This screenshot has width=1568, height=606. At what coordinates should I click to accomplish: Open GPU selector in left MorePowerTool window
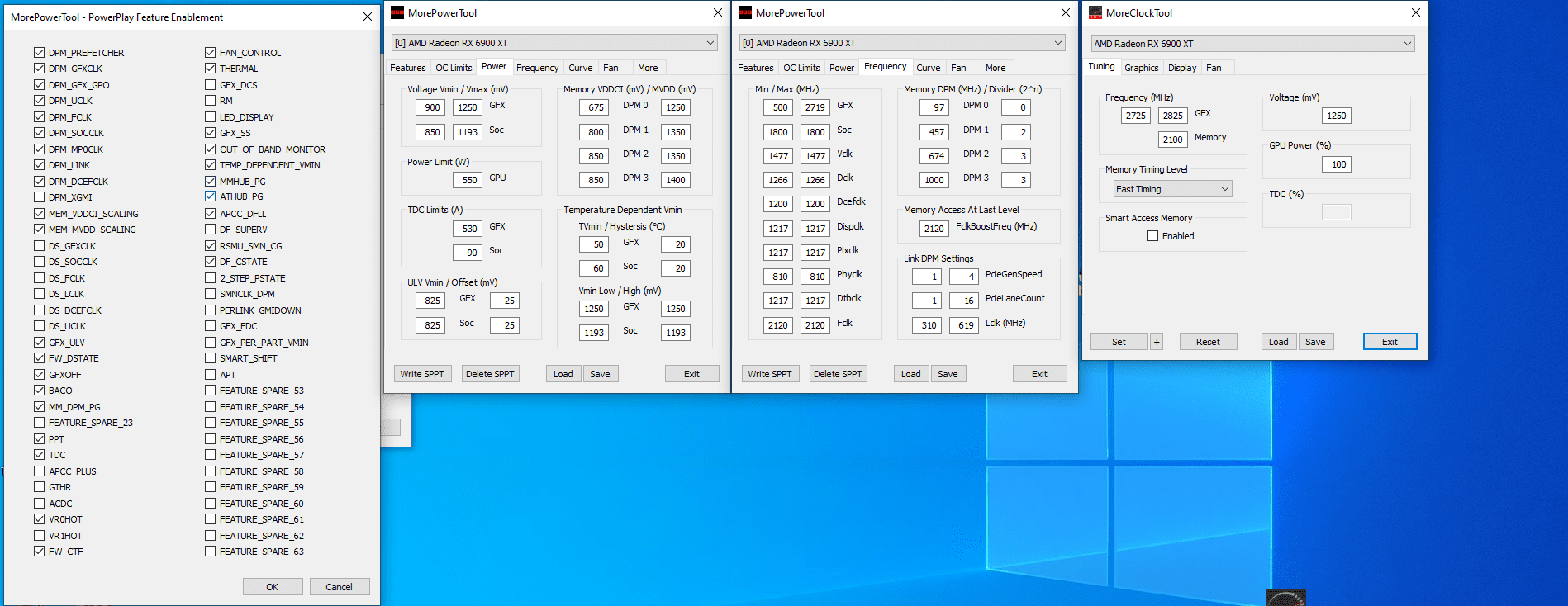tap(554, 43)
